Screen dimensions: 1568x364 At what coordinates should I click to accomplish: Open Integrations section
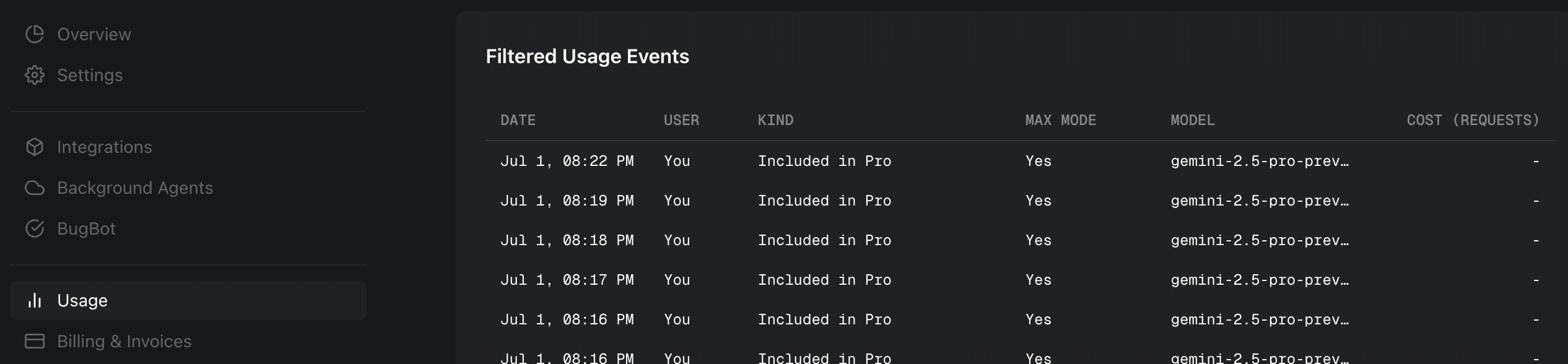[x=104, y=147]
